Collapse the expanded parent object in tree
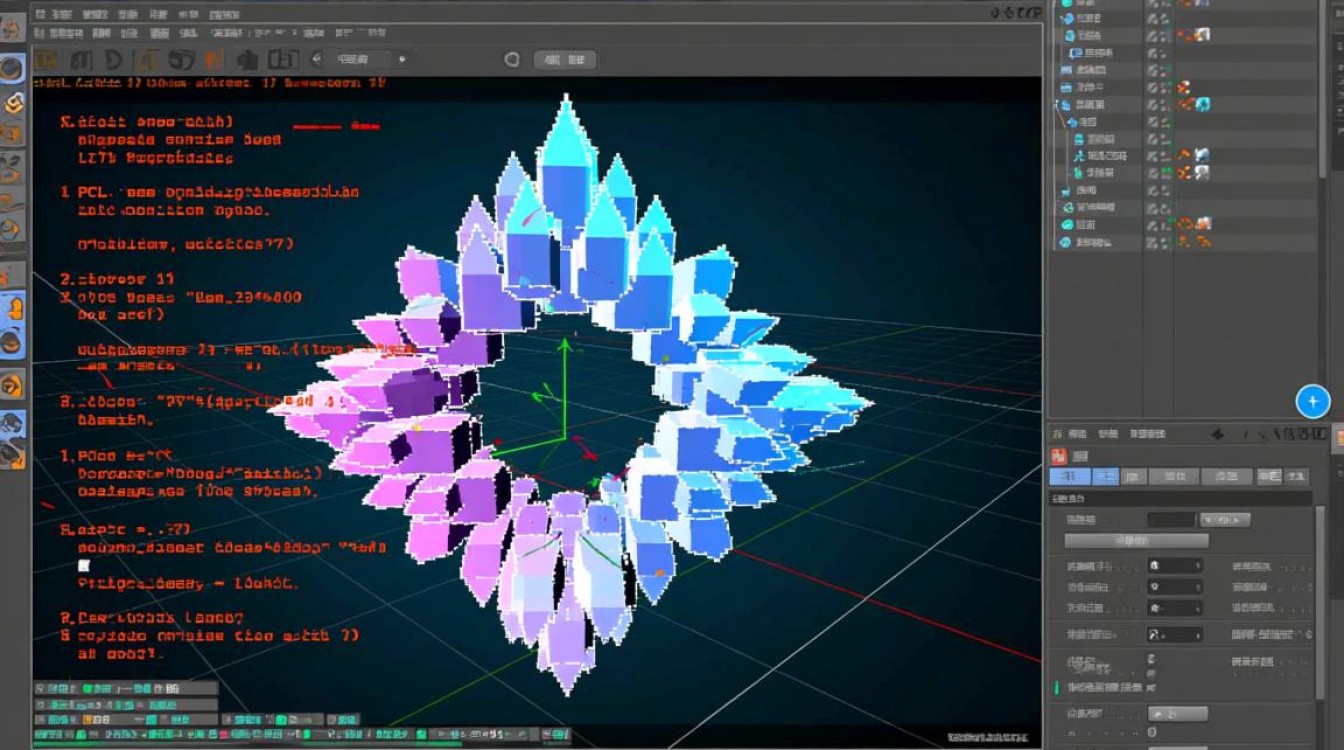1344x750 pixels. pyautogui.click(x=1056, y=104)
